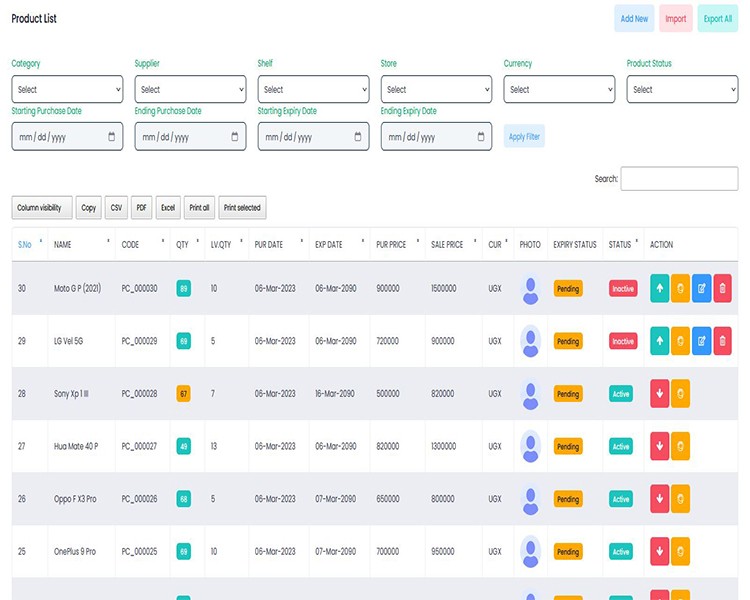Sort table by SALE PRICE column

[x=453, y=244]
